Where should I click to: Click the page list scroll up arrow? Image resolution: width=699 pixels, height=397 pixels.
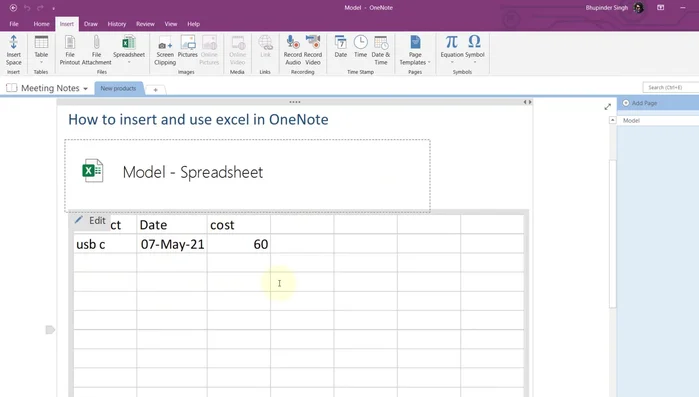coord(613,120)
